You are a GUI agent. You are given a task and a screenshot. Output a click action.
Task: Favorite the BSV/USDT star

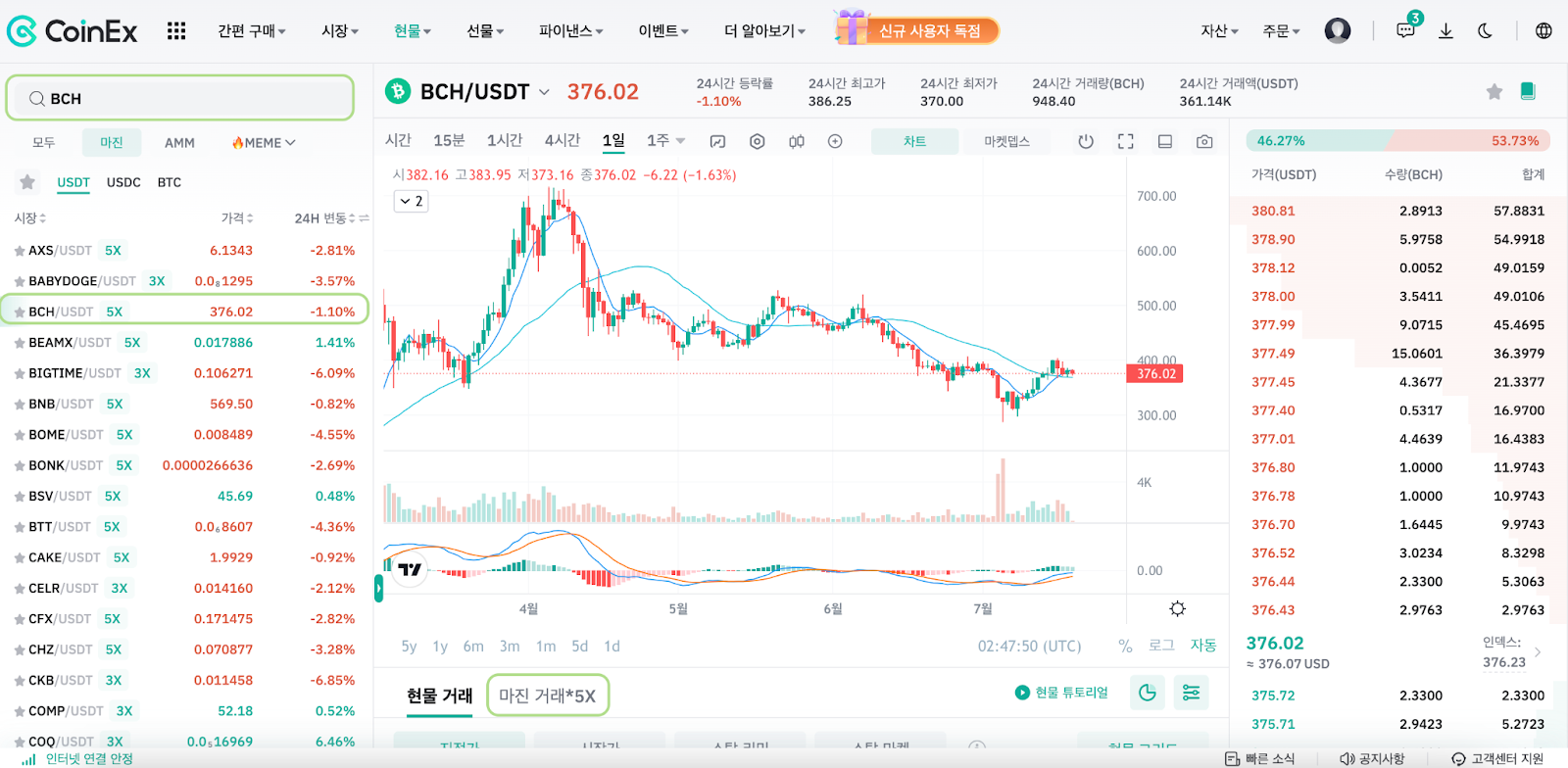pos(19,496)
